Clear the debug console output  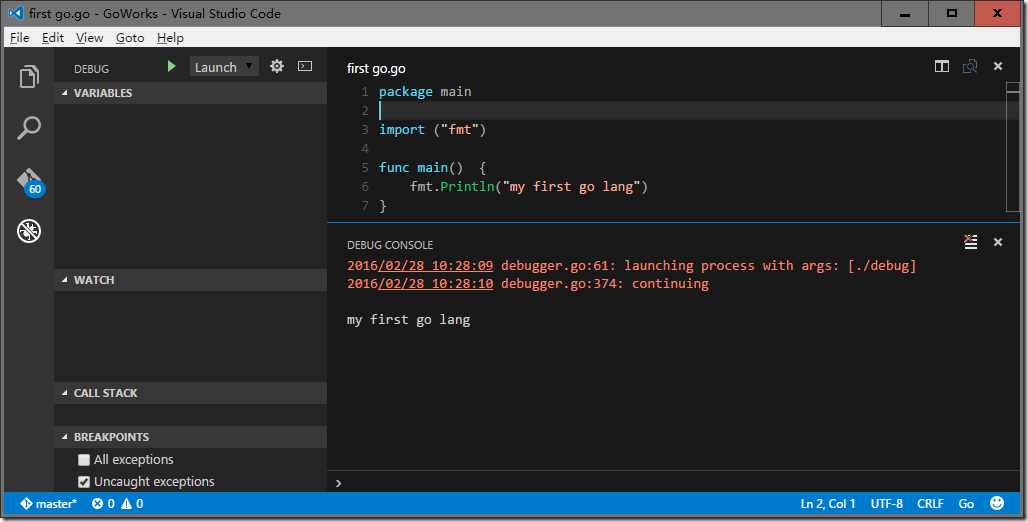tap(970, 242)
